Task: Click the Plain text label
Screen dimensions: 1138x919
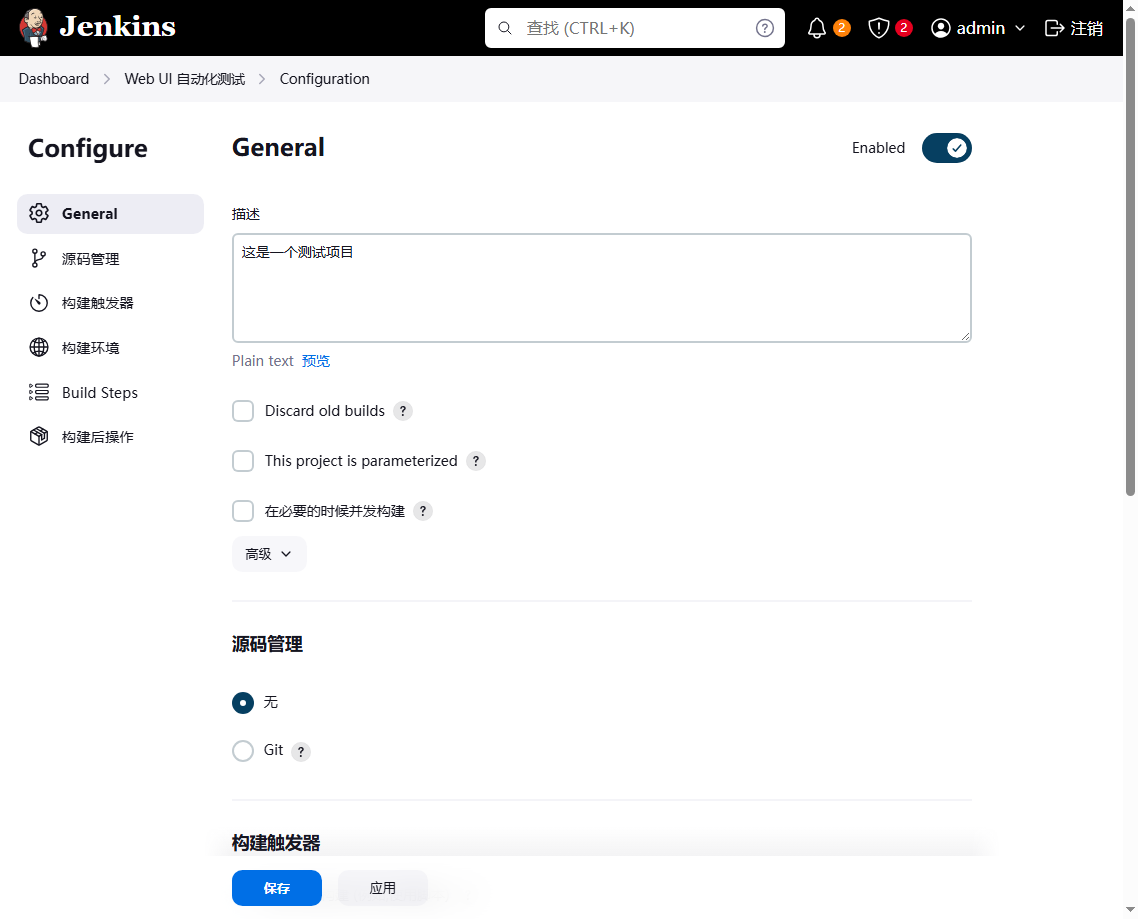Action: pos(263,361)
